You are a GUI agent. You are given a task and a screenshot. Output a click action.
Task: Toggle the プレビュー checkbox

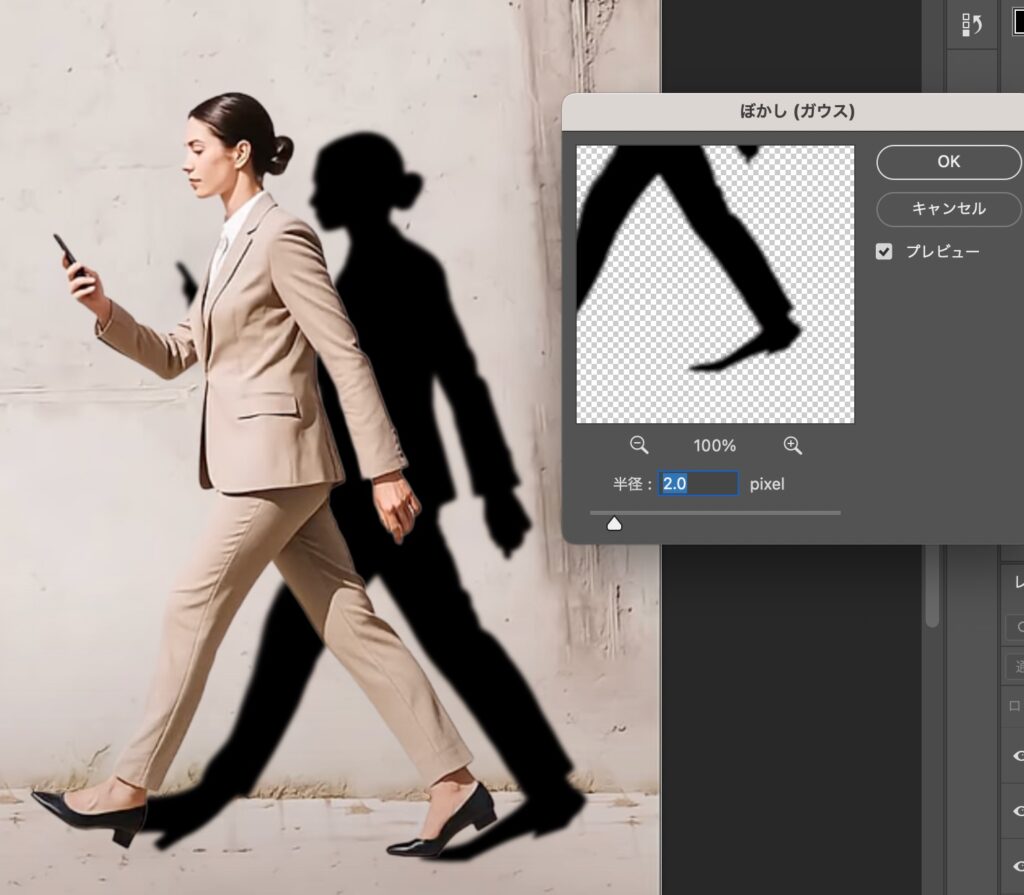[x=884, y=252]
